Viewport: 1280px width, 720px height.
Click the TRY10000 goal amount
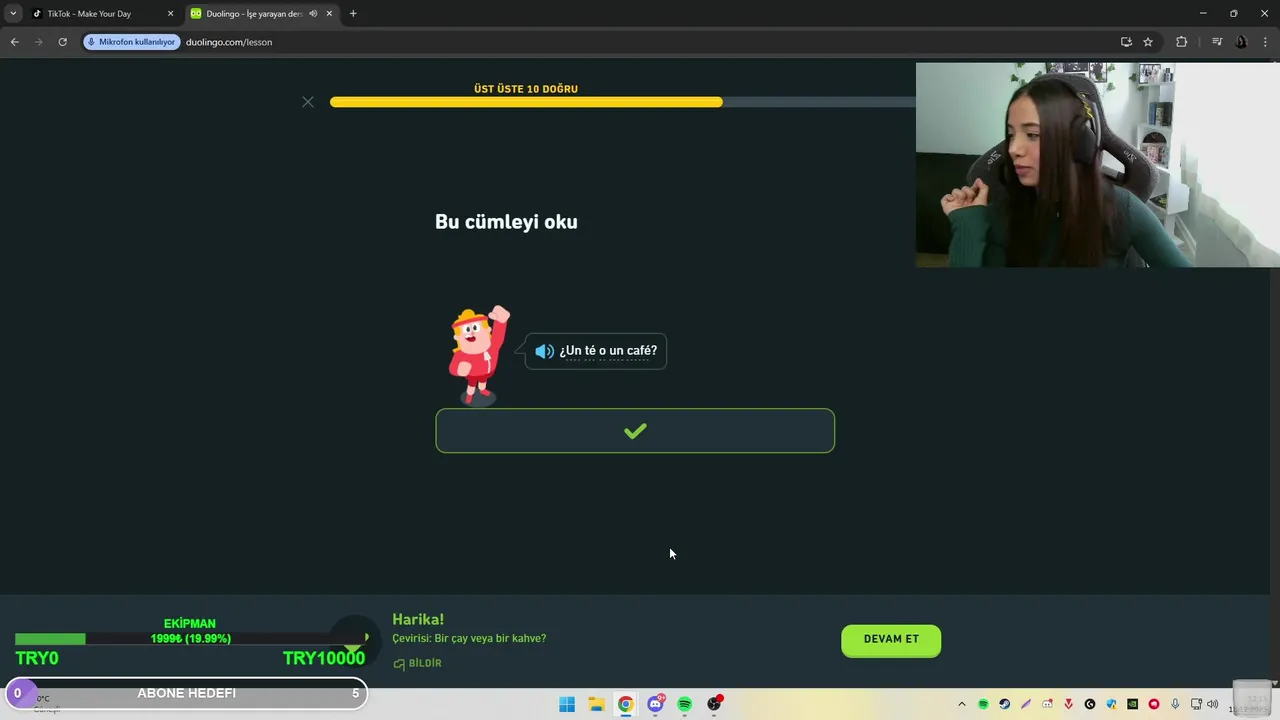(324, 658)
